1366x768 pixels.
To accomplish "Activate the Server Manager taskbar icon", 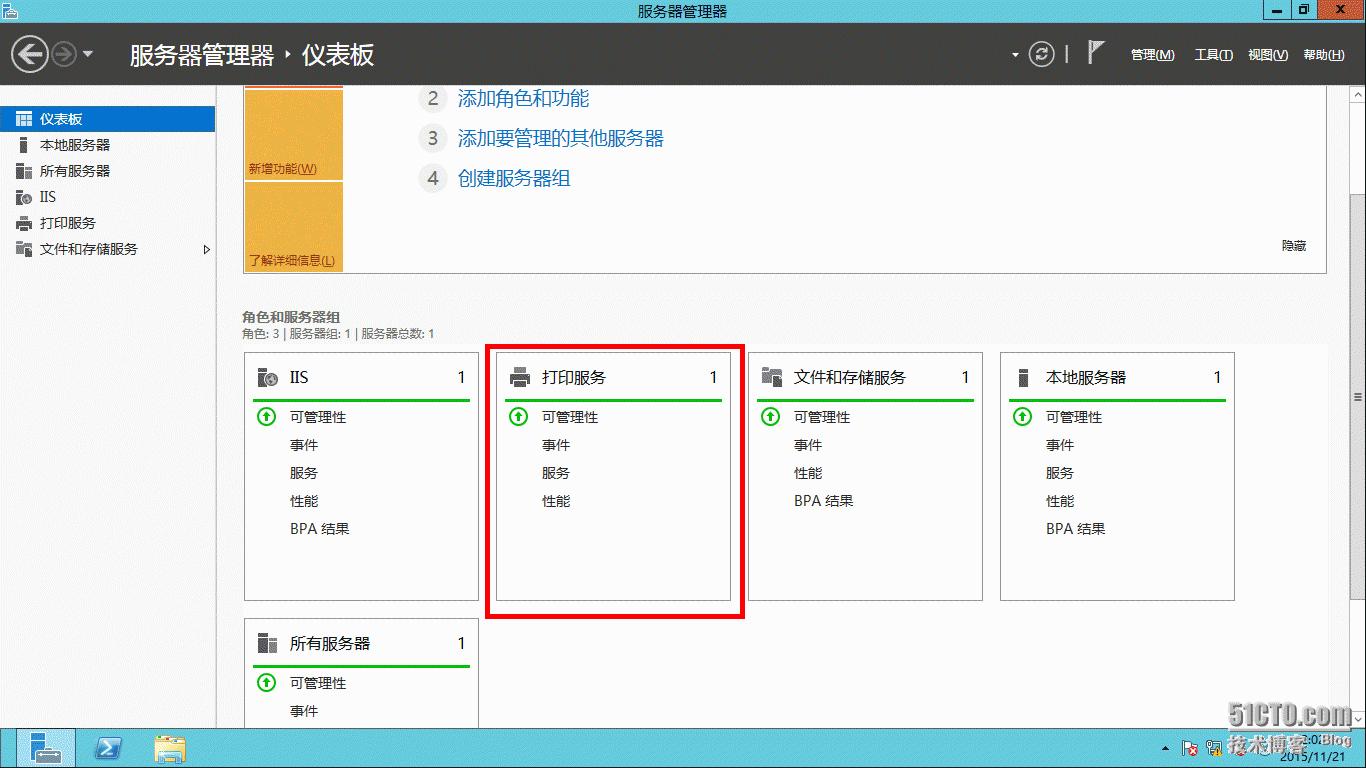I will (45, 747).
